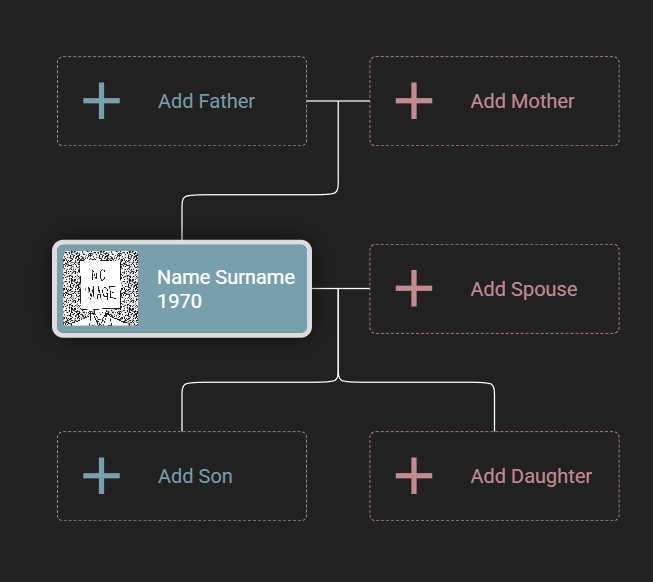The height and width of the screenshot is (582, 653).
Task: Click the Add Daughter label text
Action: pyautogui.click(x=531, y=477)
